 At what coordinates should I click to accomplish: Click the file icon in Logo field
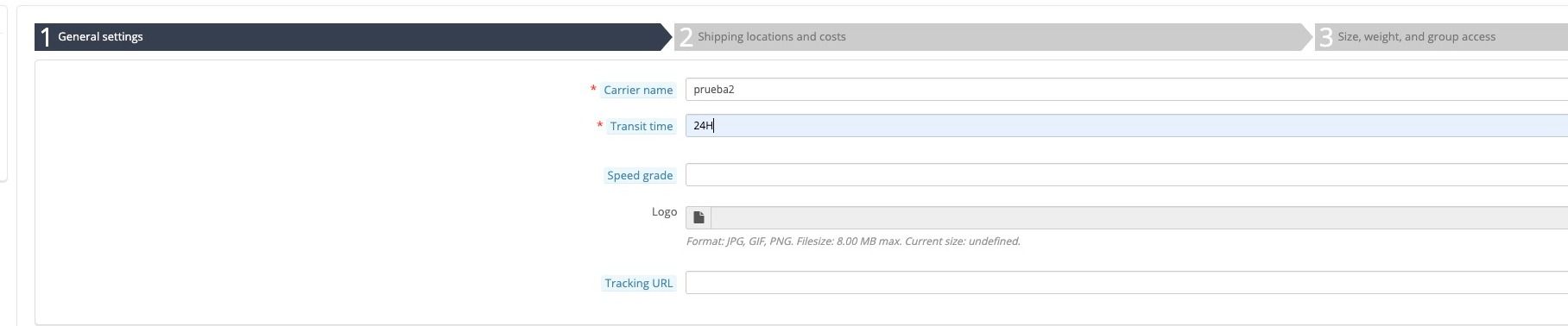coord(699,217)
